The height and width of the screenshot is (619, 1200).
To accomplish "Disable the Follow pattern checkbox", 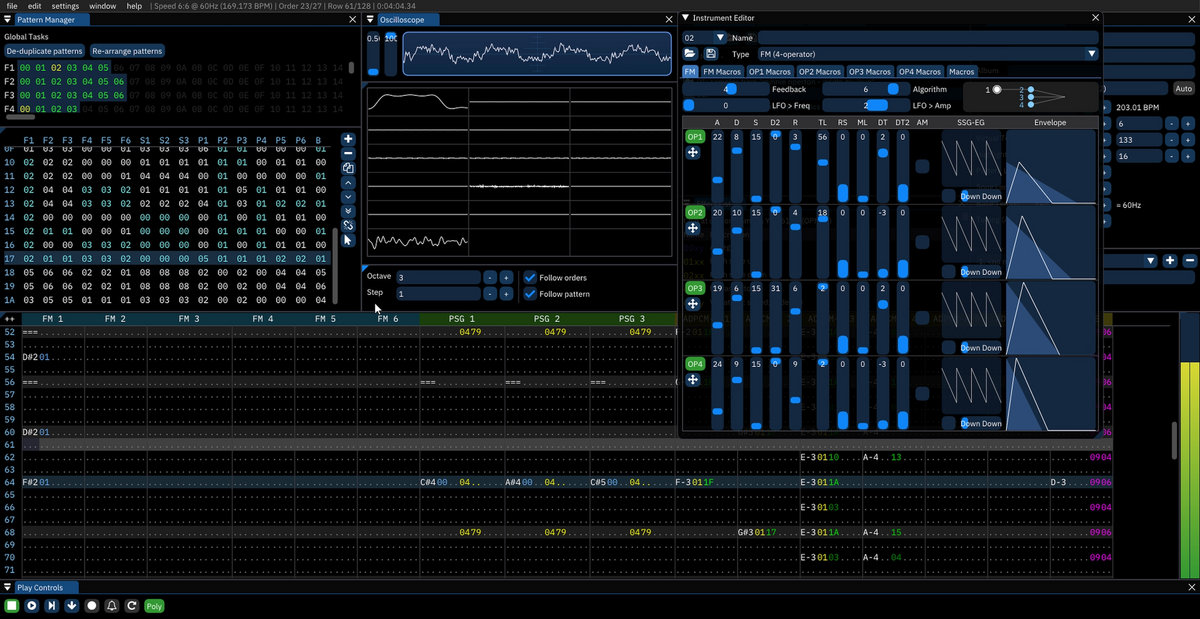I will pos(531,294).
